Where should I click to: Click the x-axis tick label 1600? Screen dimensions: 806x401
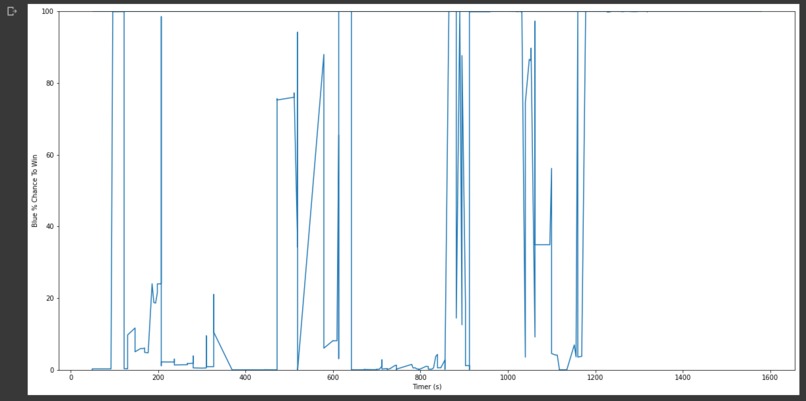click(770, 377)
